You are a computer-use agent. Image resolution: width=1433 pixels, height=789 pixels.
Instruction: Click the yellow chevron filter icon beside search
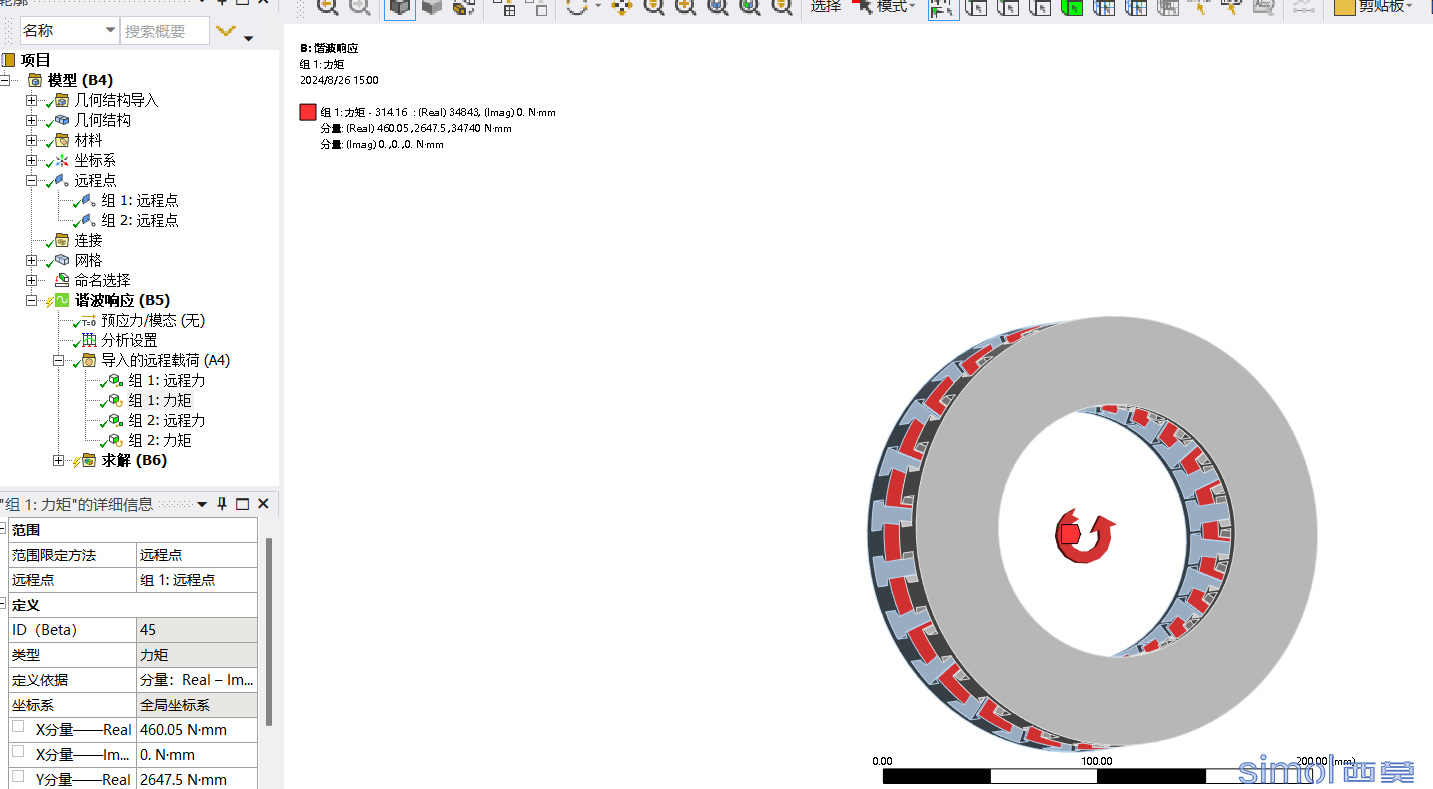pyautogui.click(x=226, y=31)
